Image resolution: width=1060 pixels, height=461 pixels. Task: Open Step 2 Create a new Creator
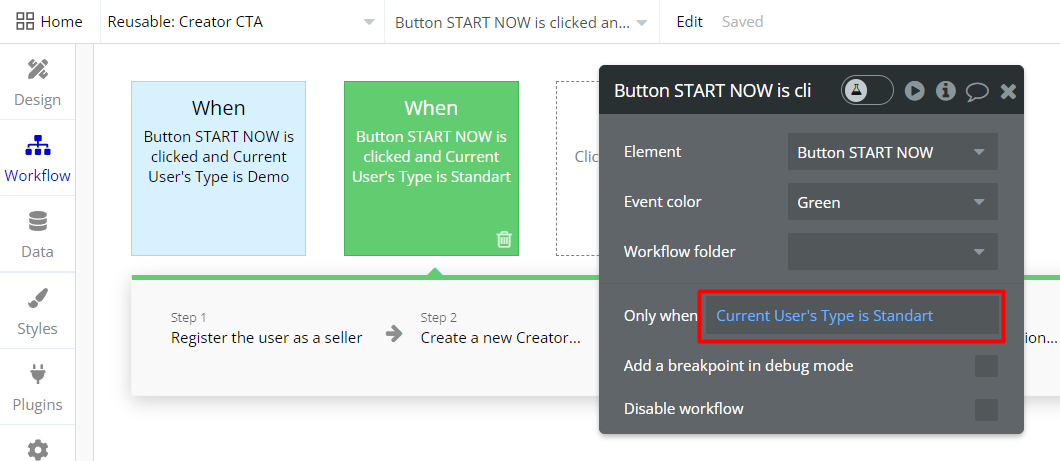(500, 329)
